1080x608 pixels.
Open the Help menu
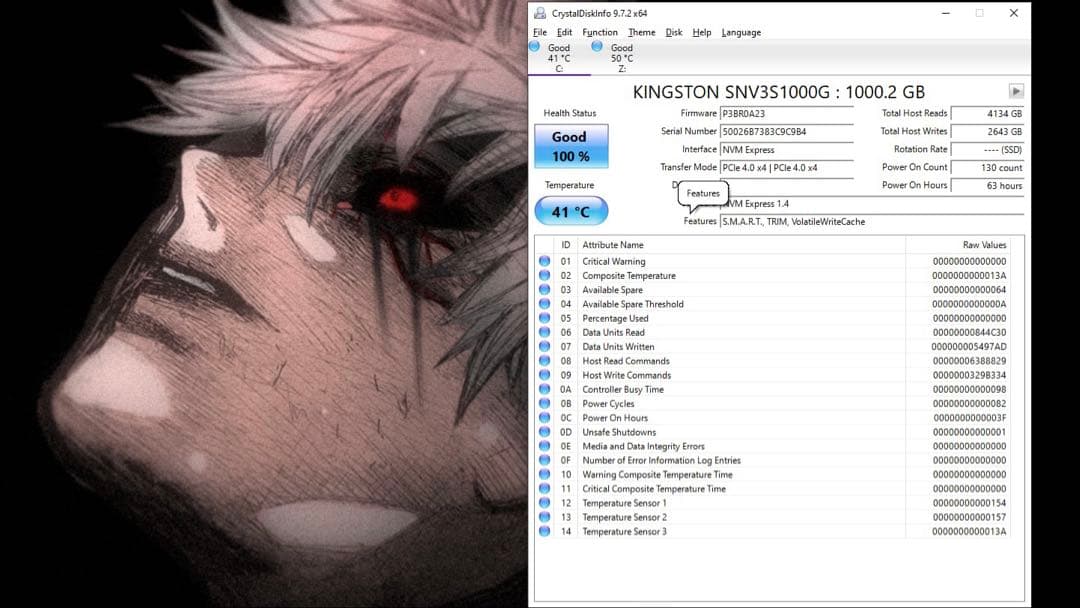coord(701,32)
